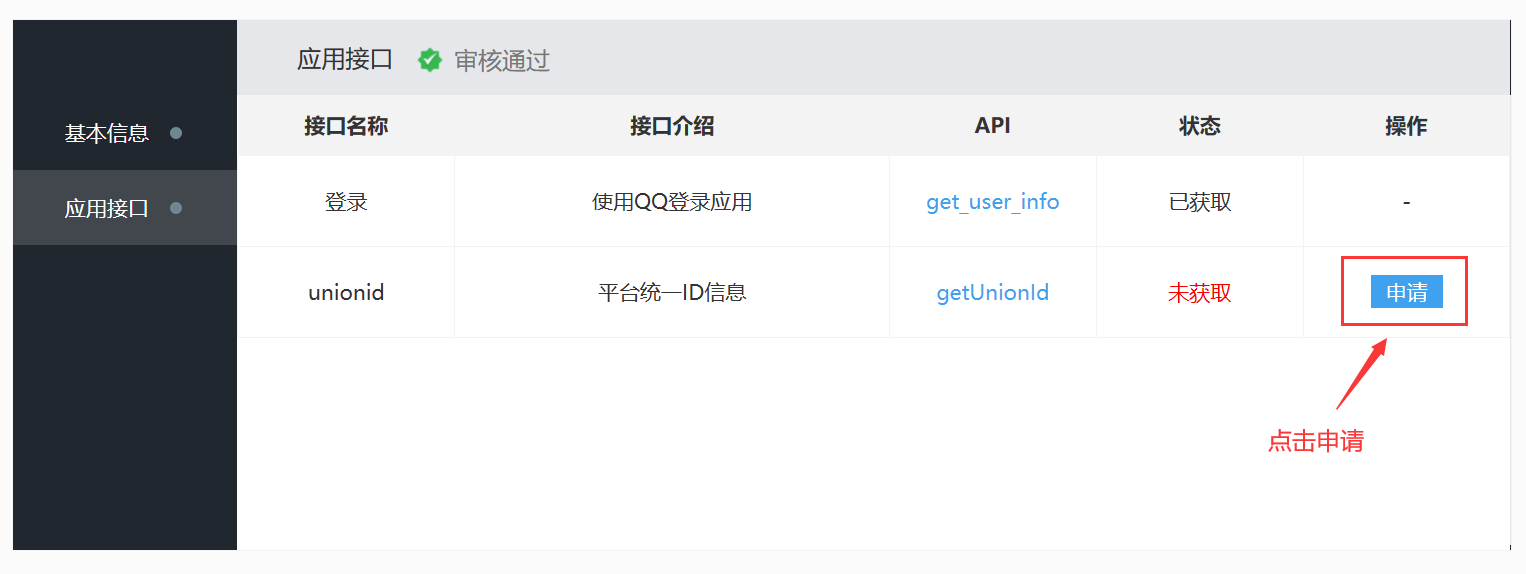Screen dimensions: 1526x574
Task: Click the 已获取 status of login row
Action: coord(1199,202)
